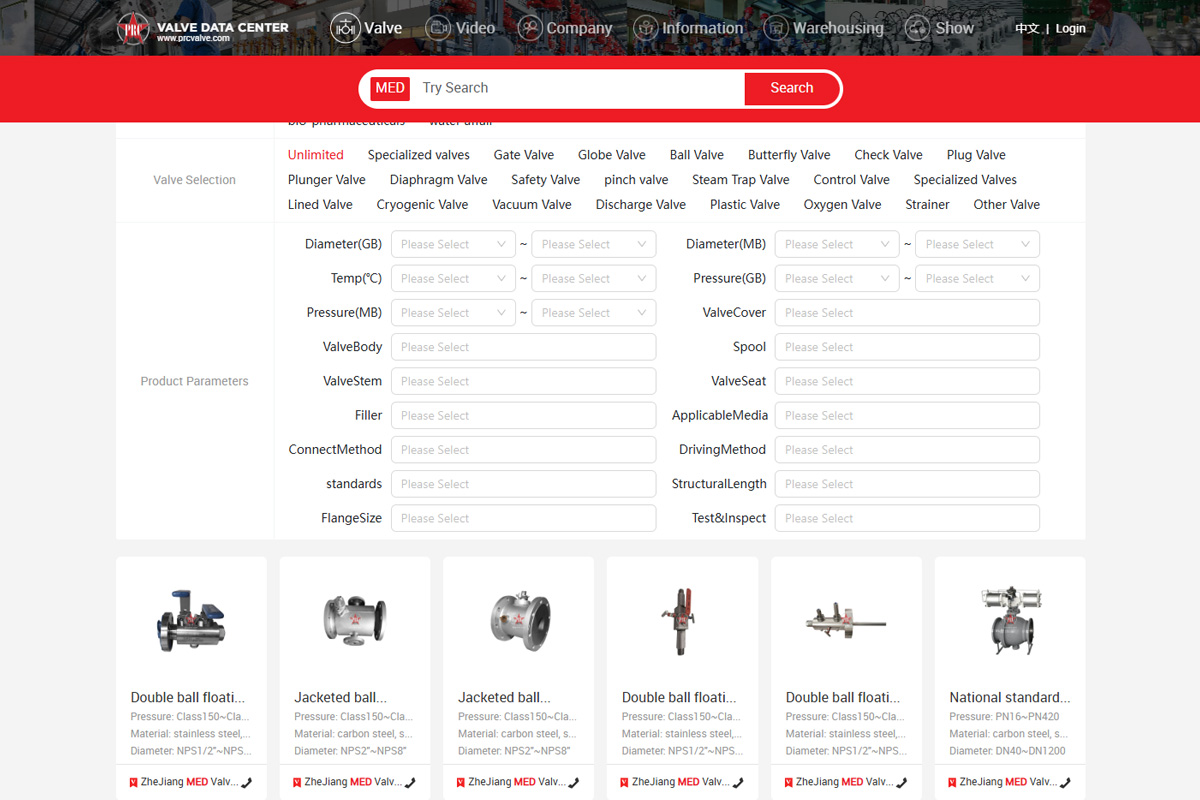Click the Information nav icon
This screenshot has height=800, width=1200.
pyautogui.click(x=646, y=28)
